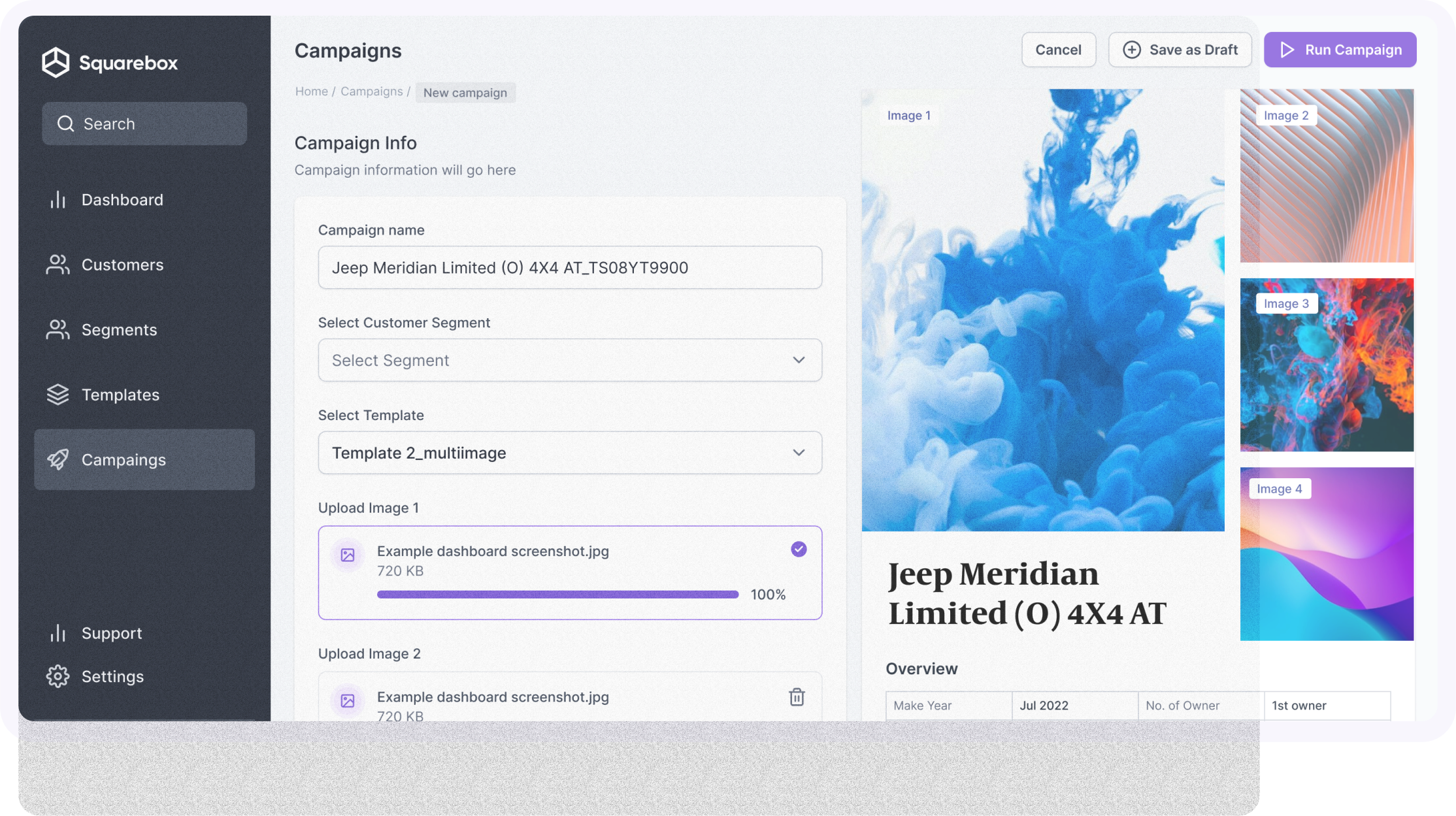Click the Segments people icon
This screenshot has width=1456, height=816.
58,330
